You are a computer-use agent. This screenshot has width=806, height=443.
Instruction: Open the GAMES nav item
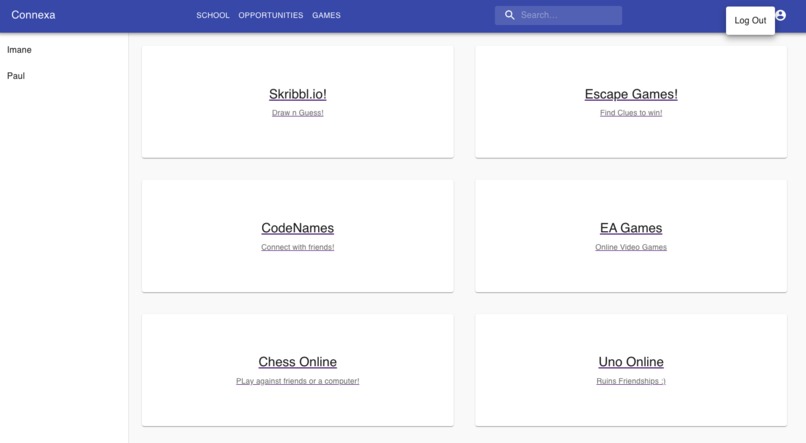pyautogui.click(x=326, y=15)
